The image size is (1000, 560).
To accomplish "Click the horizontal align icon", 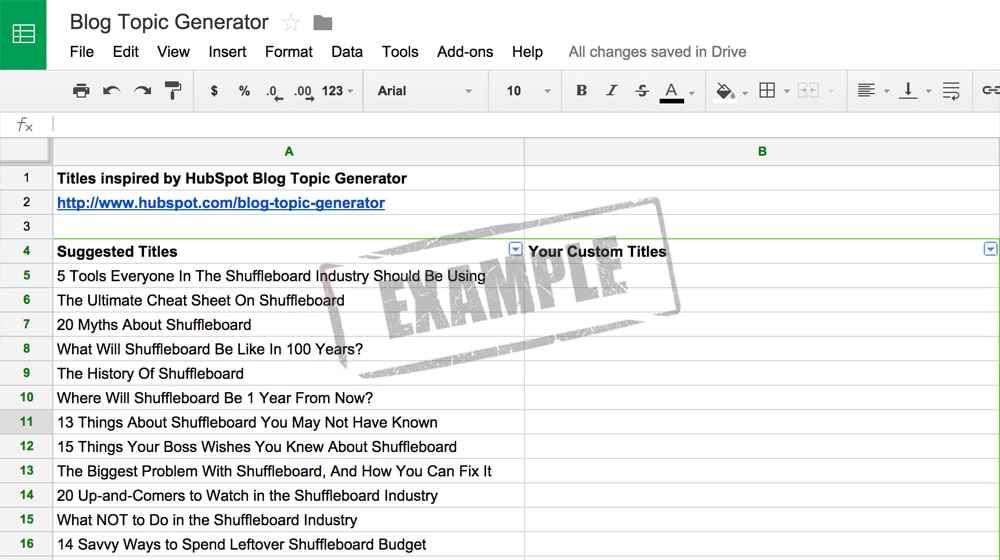I will pos(866,91).
